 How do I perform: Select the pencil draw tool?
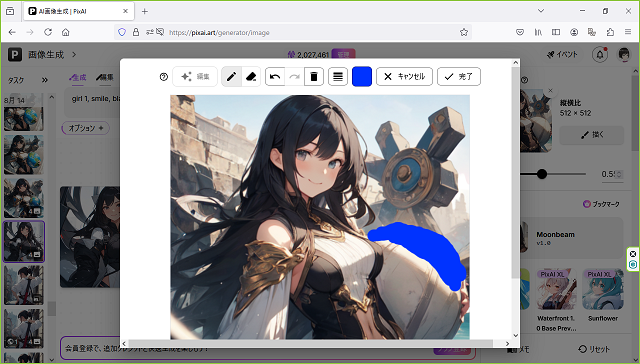click(231, 77)
